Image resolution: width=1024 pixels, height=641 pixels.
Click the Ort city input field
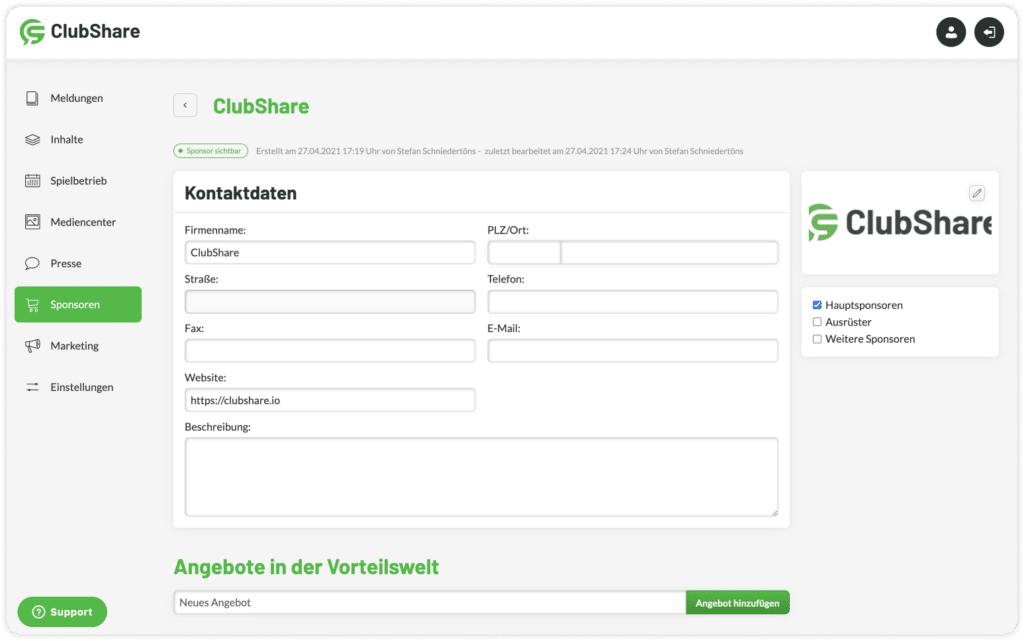click(669, 253)
